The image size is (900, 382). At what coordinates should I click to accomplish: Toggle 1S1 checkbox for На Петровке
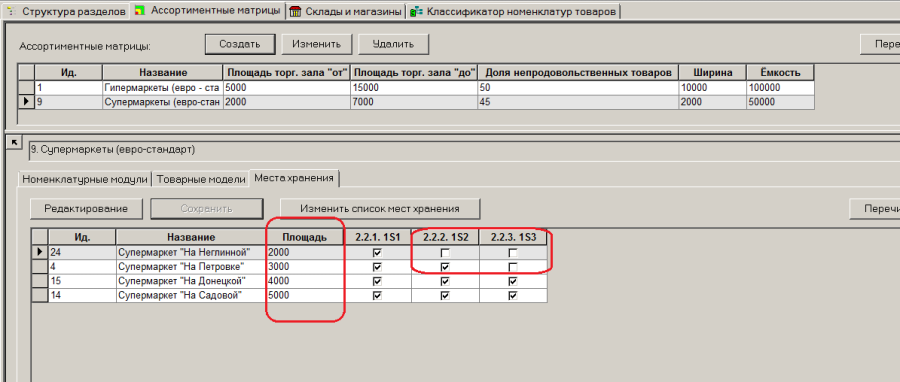point(377,267)
